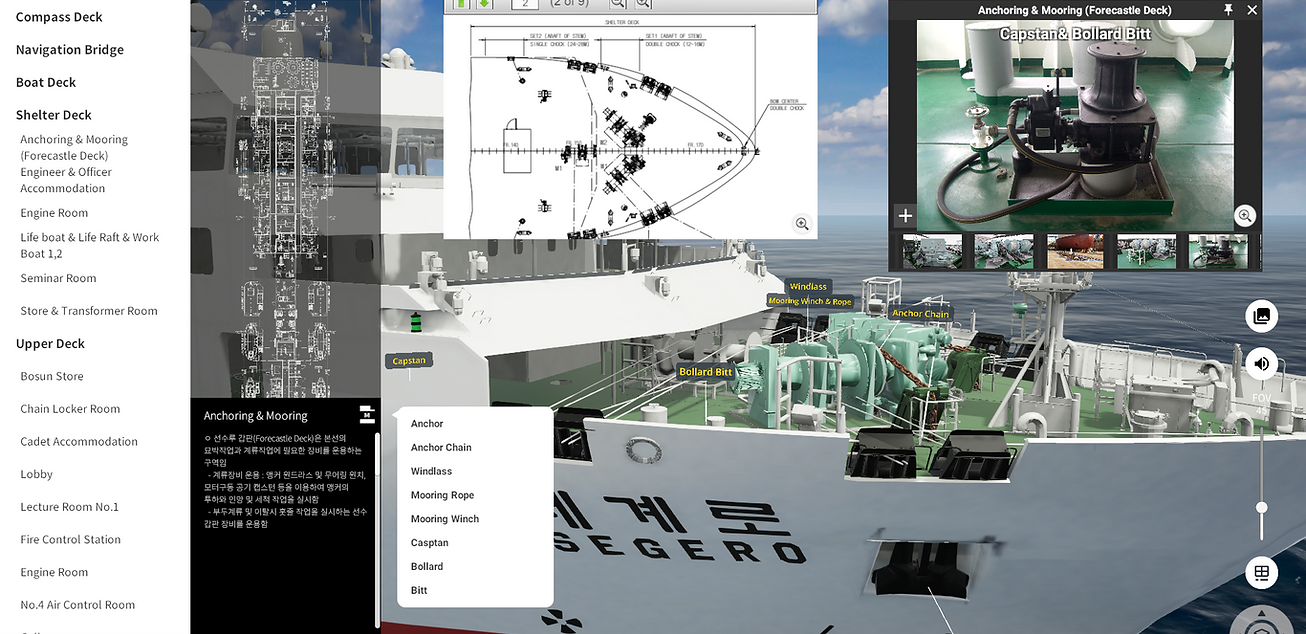
Task: Click the Capstan hotspot label
Action: pyautogui.click(x=409, y=361)
